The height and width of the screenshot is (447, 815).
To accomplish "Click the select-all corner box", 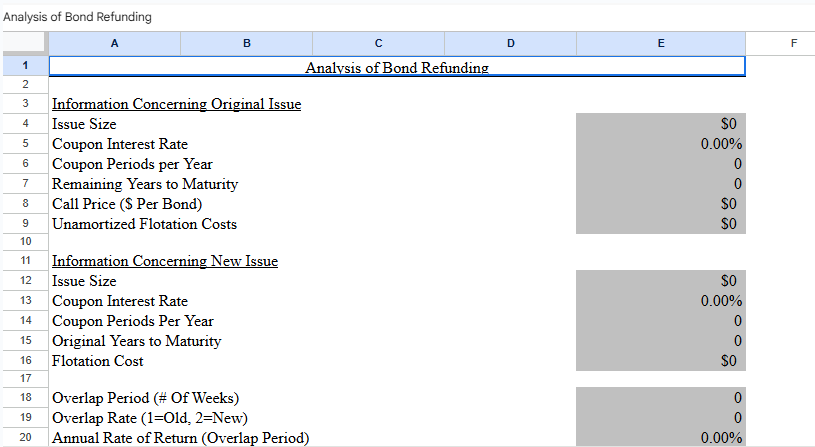I will tap(24, 43).
